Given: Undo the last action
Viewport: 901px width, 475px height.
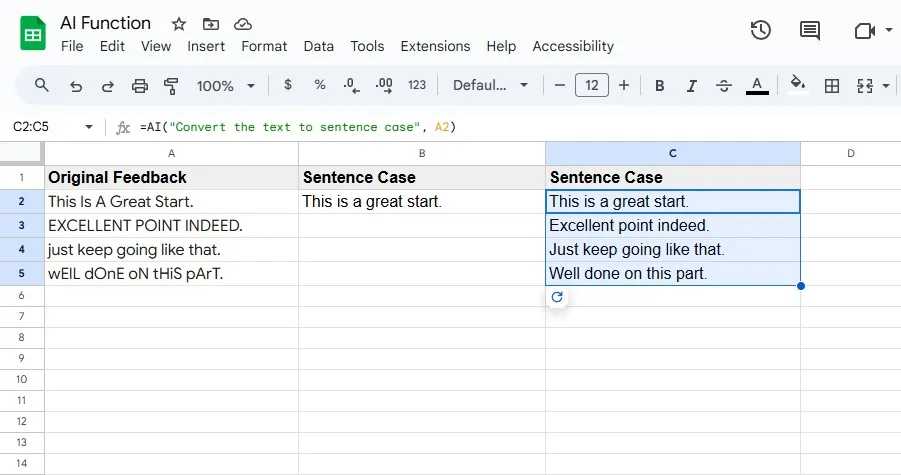Looking at the screenshot, I should [76, 86].
